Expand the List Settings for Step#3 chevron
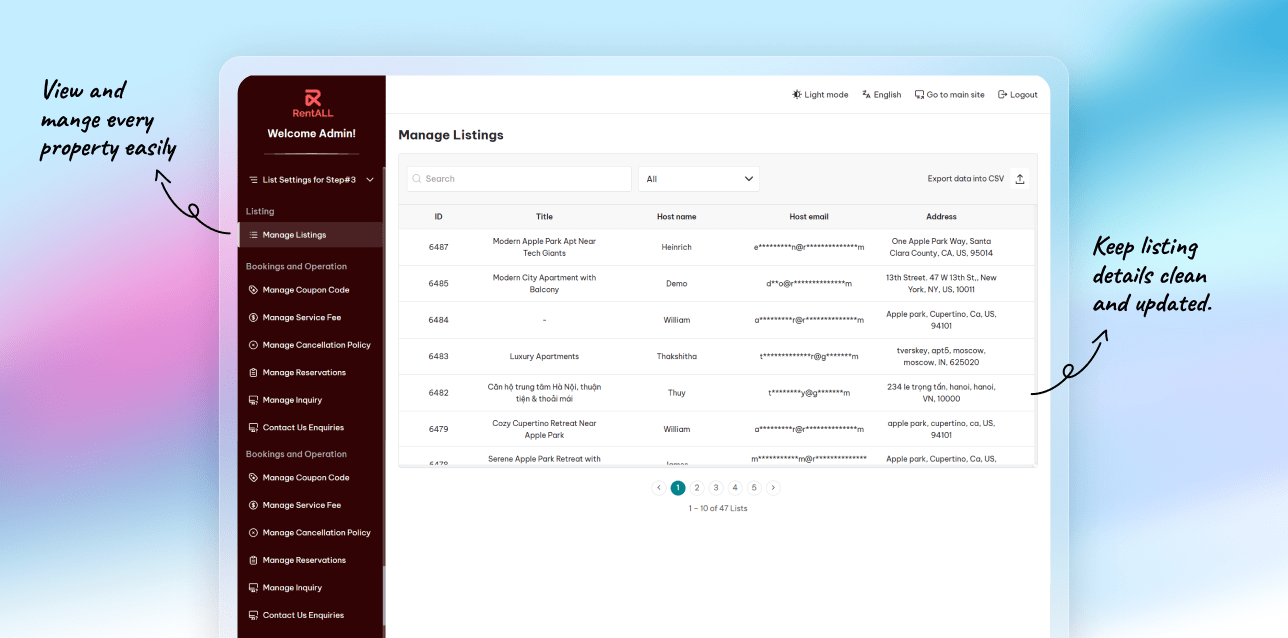This screenshot has width=1288, height=638. click(370, 180)
